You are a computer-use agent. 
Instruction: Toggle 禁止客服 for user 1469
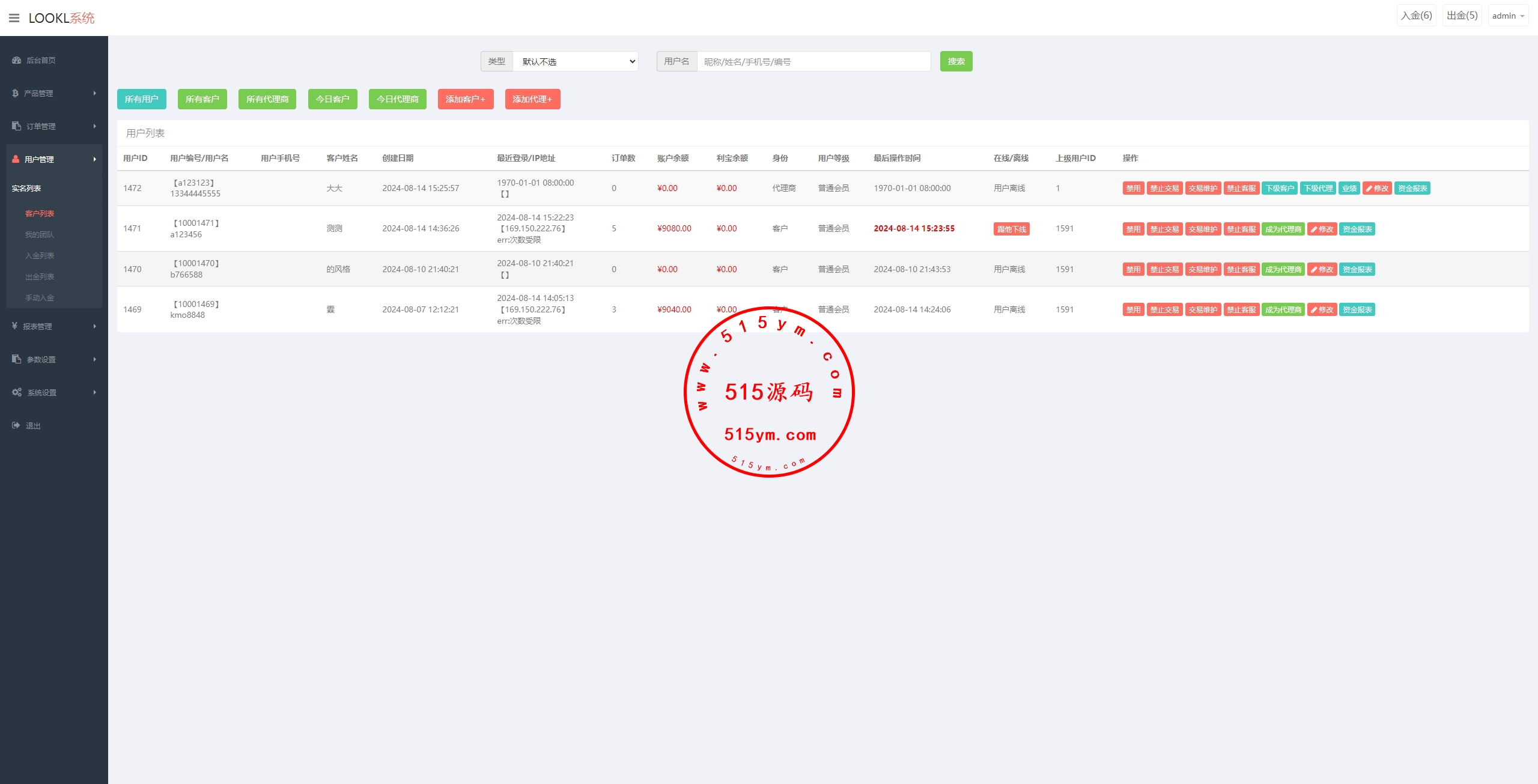coord(1241,310)
